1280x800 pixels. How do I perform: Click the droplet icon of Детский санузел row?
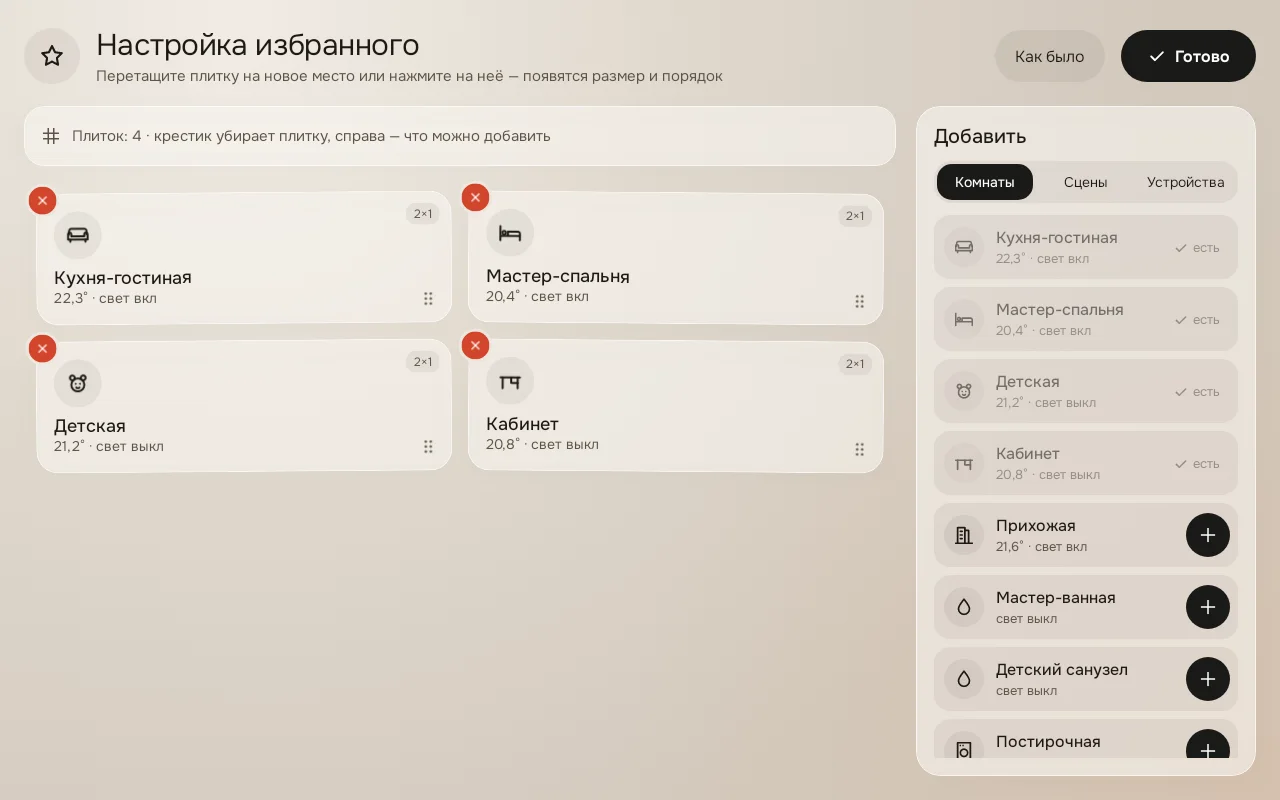tap(964, 679)
